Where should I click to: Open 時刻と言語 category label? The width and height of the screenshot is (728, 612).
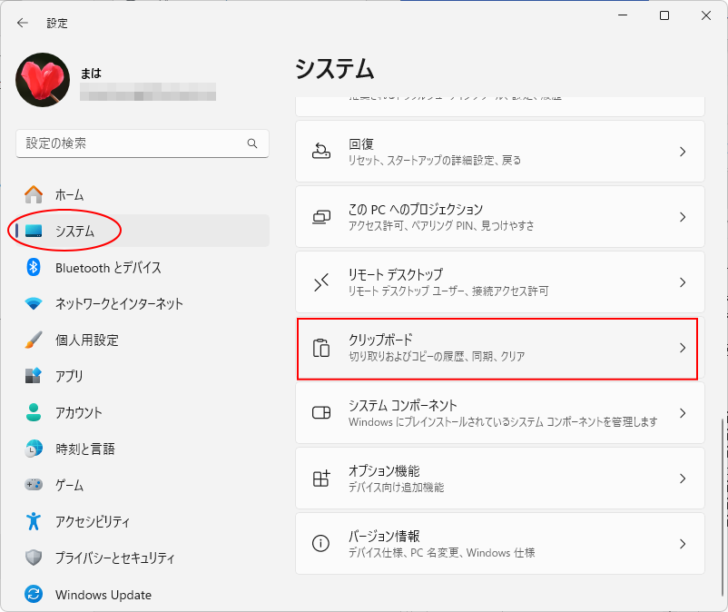point(85,449)
